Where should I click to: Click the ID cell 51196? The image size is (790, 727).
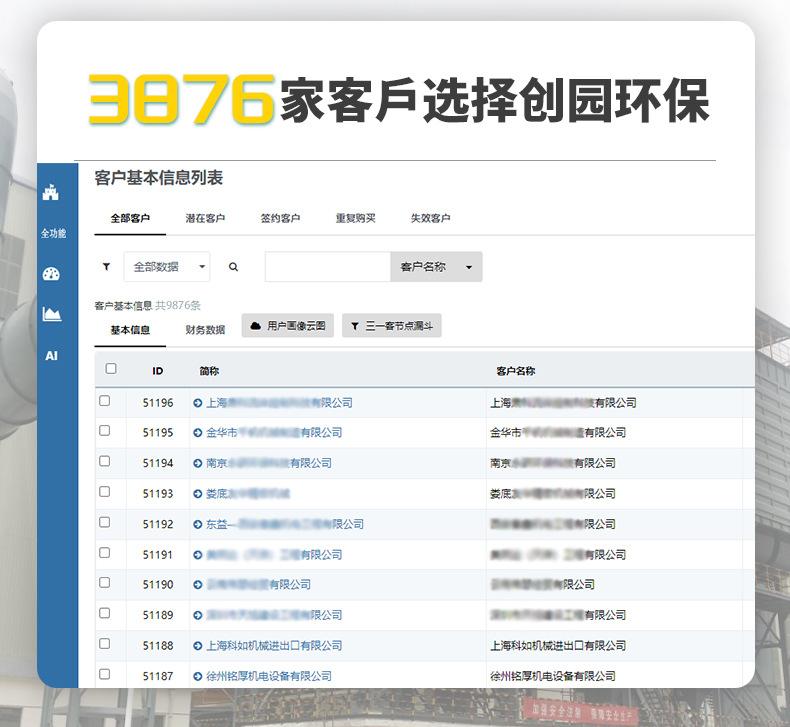click(158, 403)
